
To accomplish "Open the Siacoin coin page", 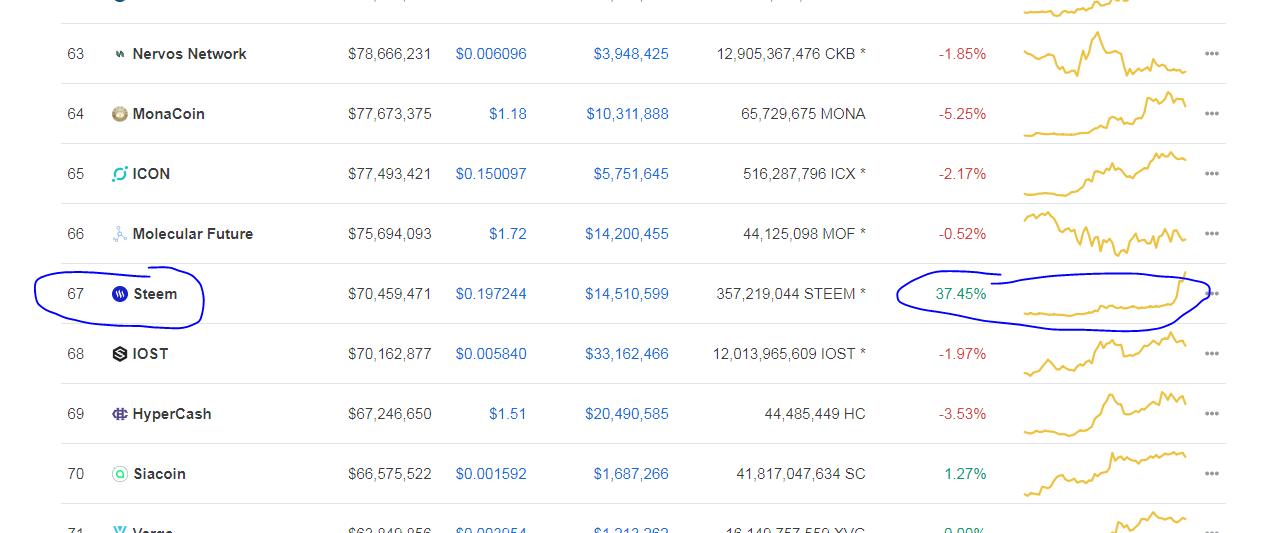I will (x=160, y=474).
